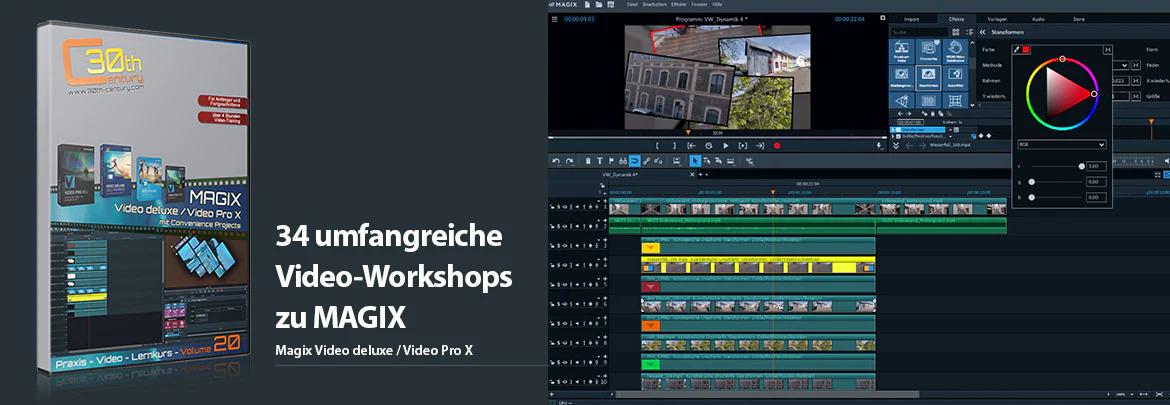Select the mouse pointer tool
The height and width of the screenshot is (405, 1170).
point(695,161)
